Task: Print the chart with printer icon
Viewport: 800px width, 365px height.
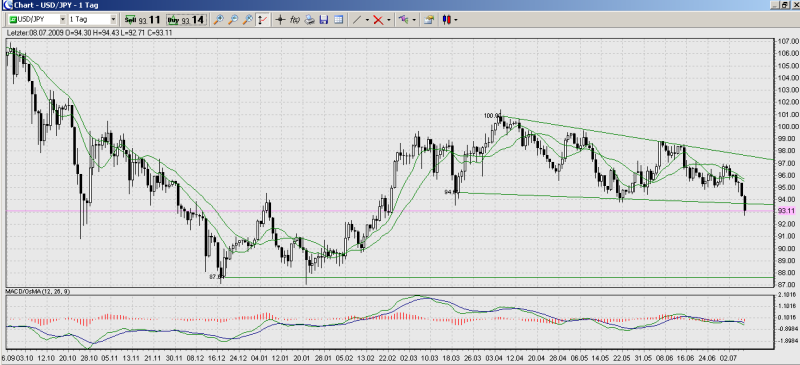Action: [x=309, y=20]
